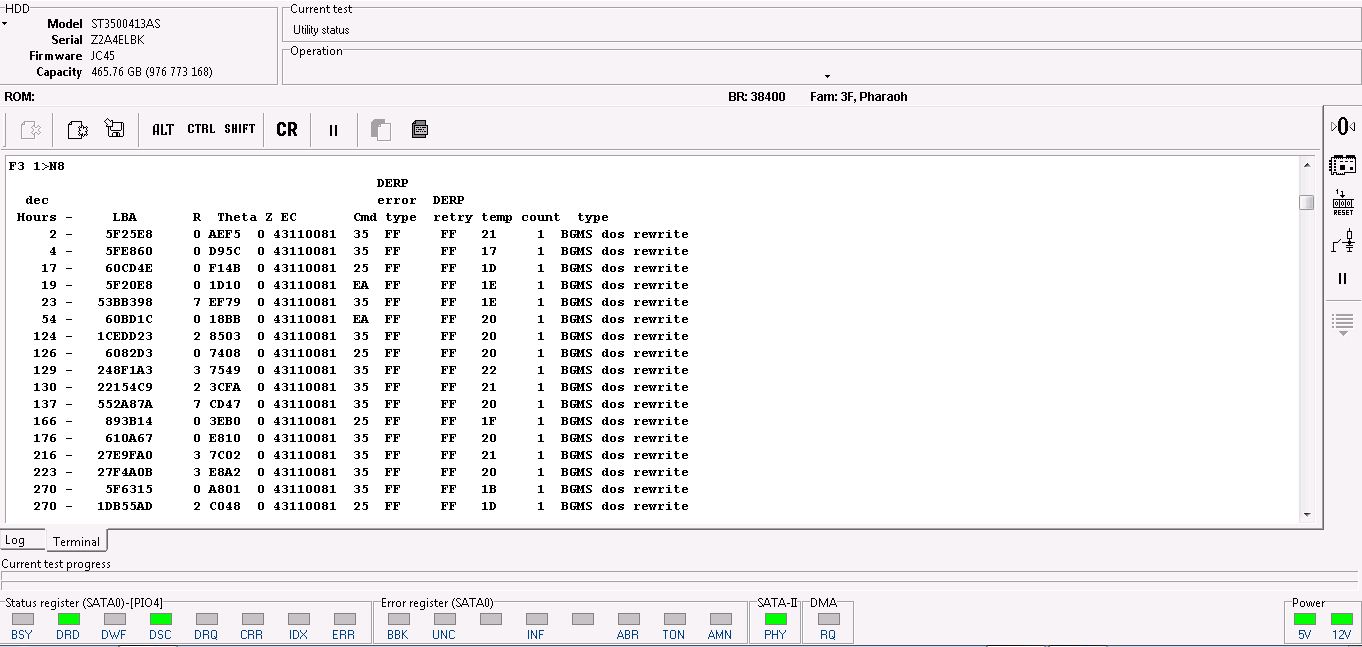Click the 5V power indicator

(1305, 619)
